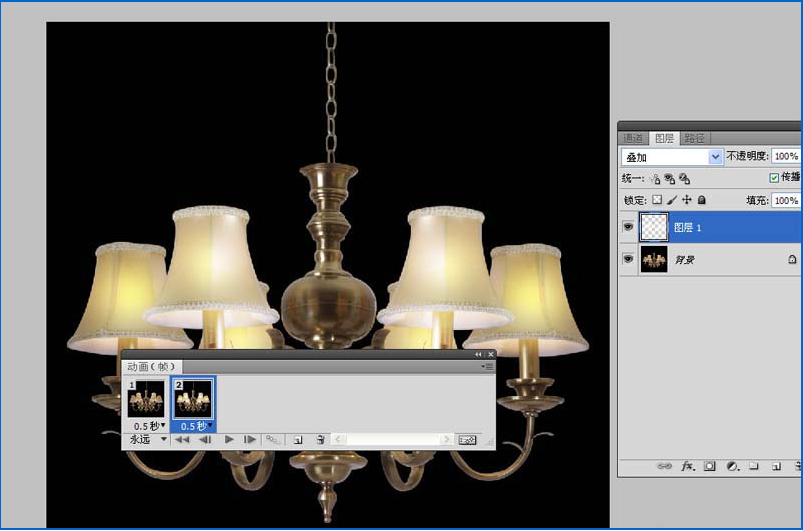Close the animation panel
The image size is (803, 531).
click(x=490, y=354)
